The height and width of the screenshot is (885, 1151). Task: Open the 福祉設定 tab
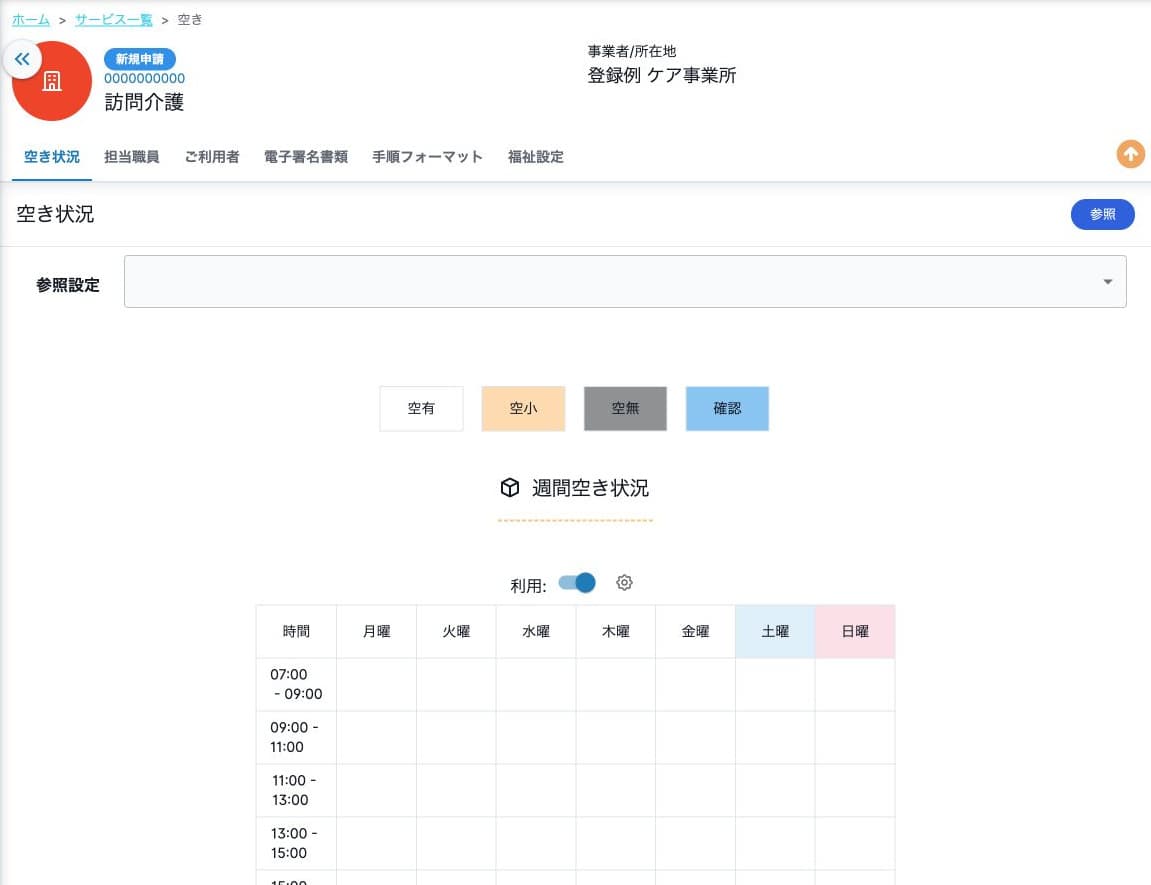click(x=536, y=157)
